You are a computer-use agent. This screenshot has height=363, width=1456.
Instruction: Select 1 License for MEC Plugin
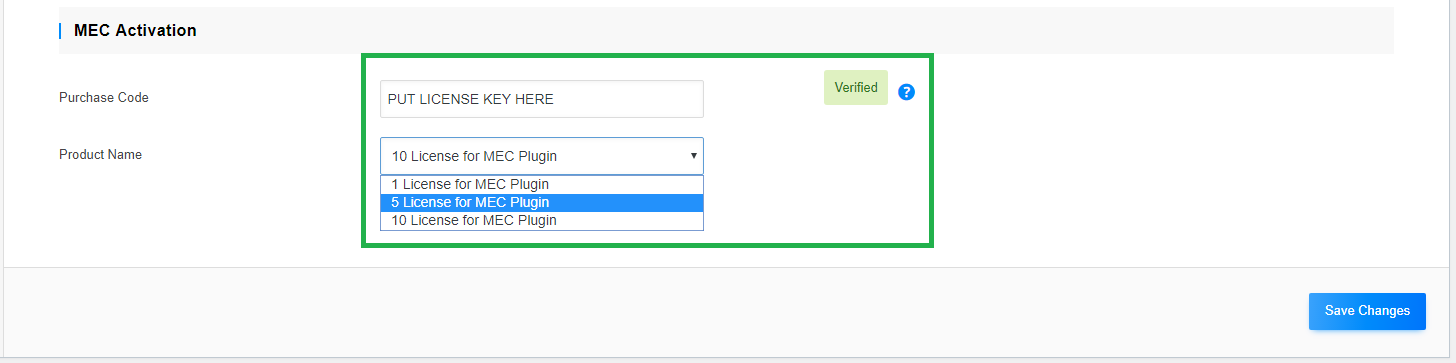(542, 184)
